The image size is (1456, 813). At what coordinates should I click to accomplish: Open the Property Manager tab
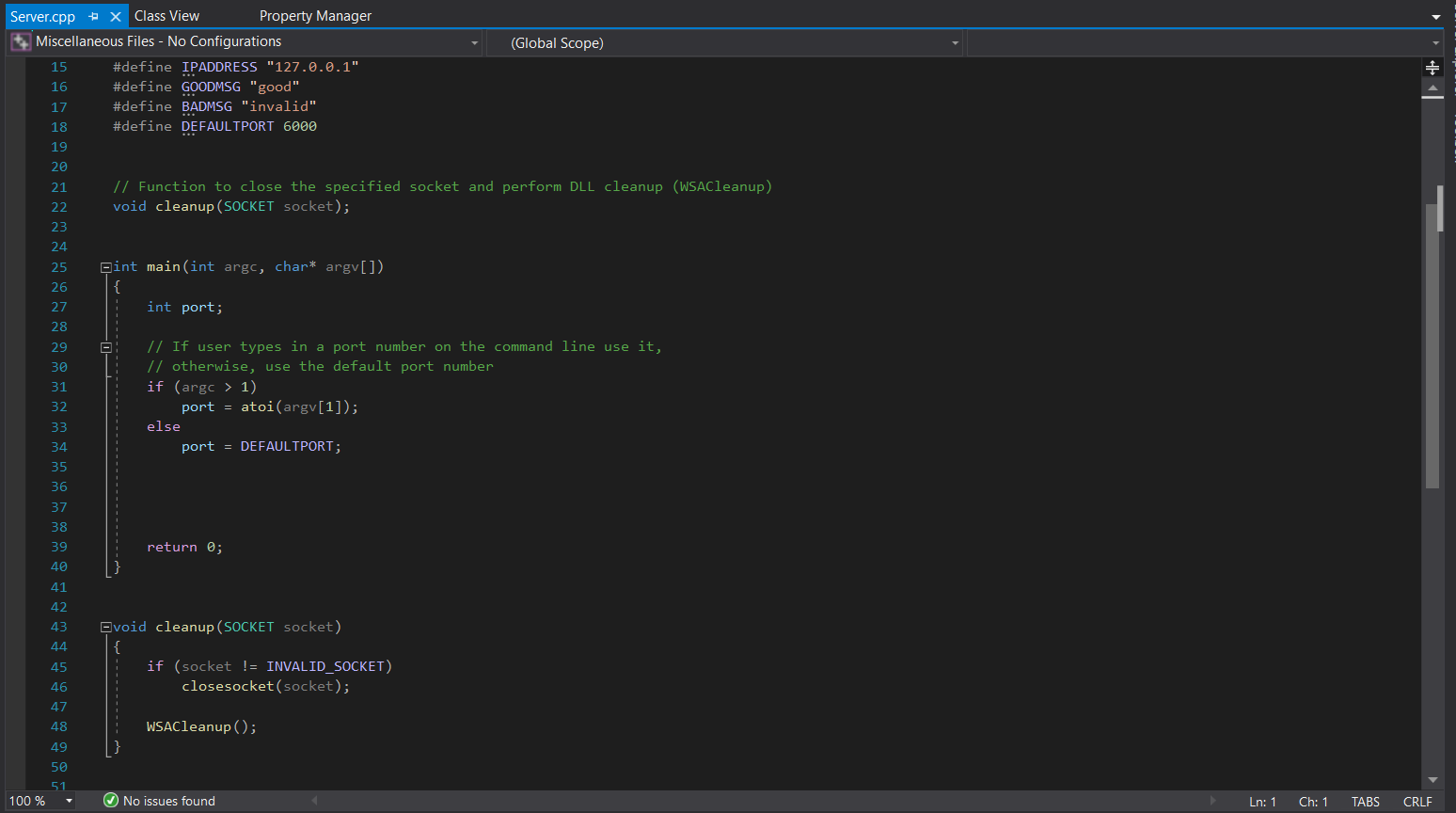(315, 15)
